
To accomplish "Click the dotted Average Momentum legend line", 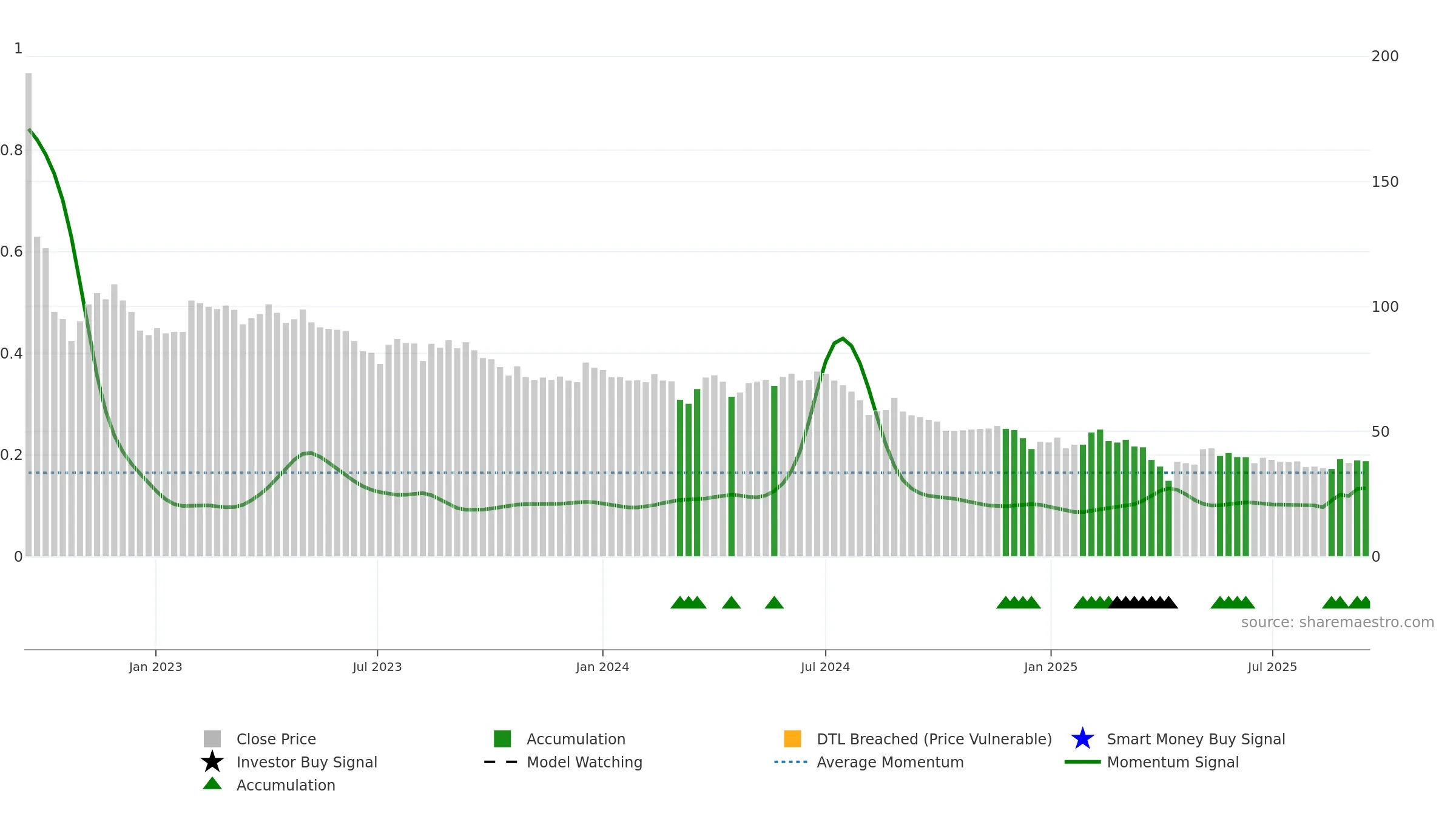I will (x=791, y=761).
